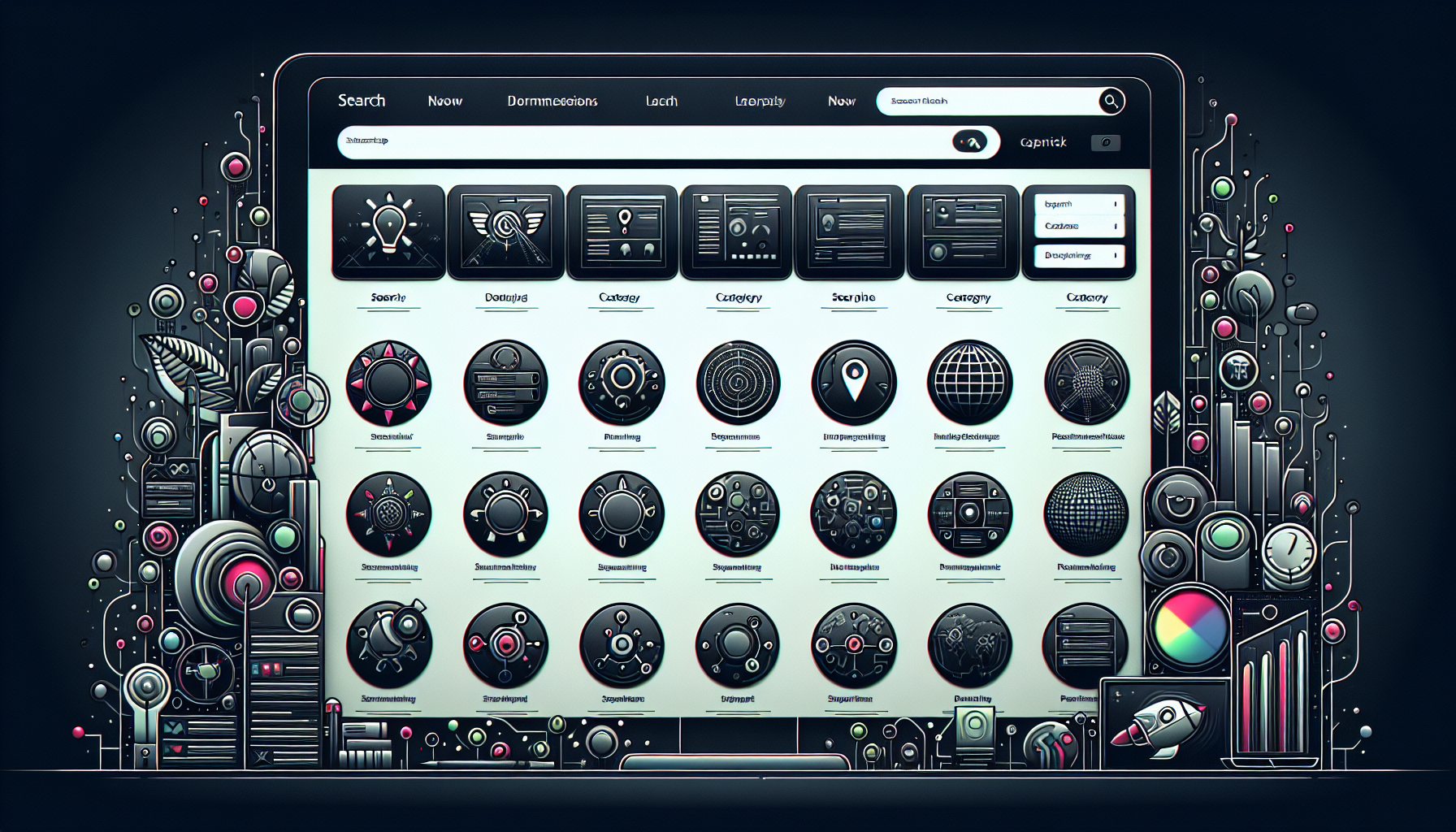
Task: Follow the Scarphe label under the document tile
Action: coord(853,297)
